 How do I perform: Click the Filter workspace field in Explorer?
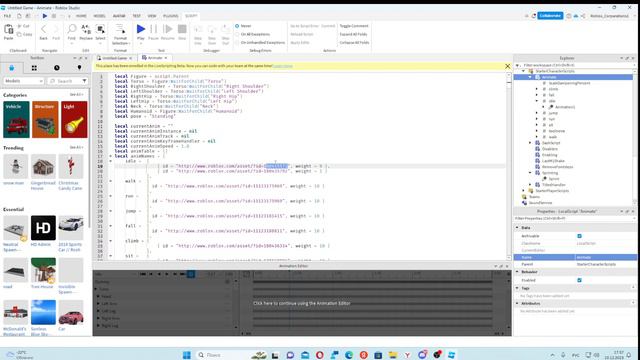point(574,65)
